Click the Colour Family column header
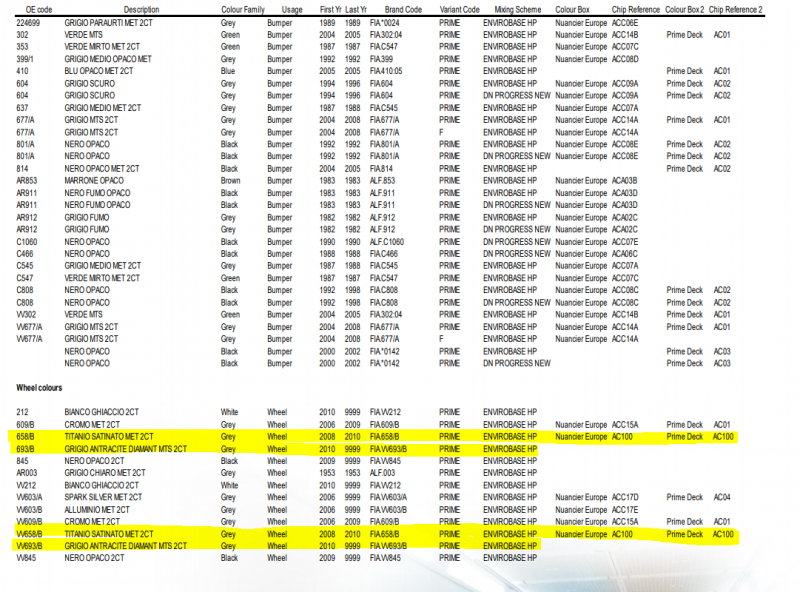Viewport: 800px width, 592px height. [x=243, y=9]
